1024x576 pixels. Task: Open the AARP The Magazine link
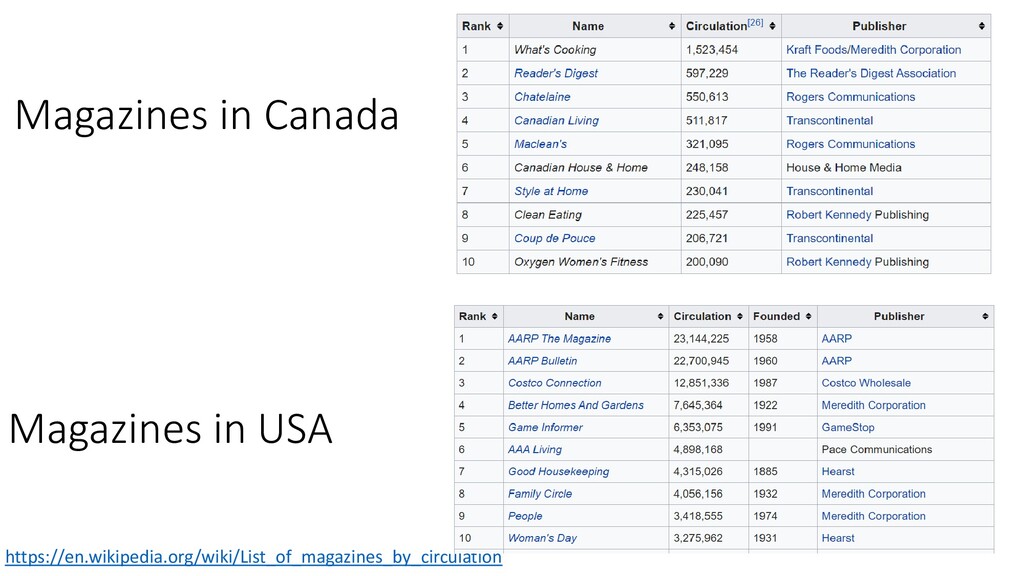pos(559,338)
